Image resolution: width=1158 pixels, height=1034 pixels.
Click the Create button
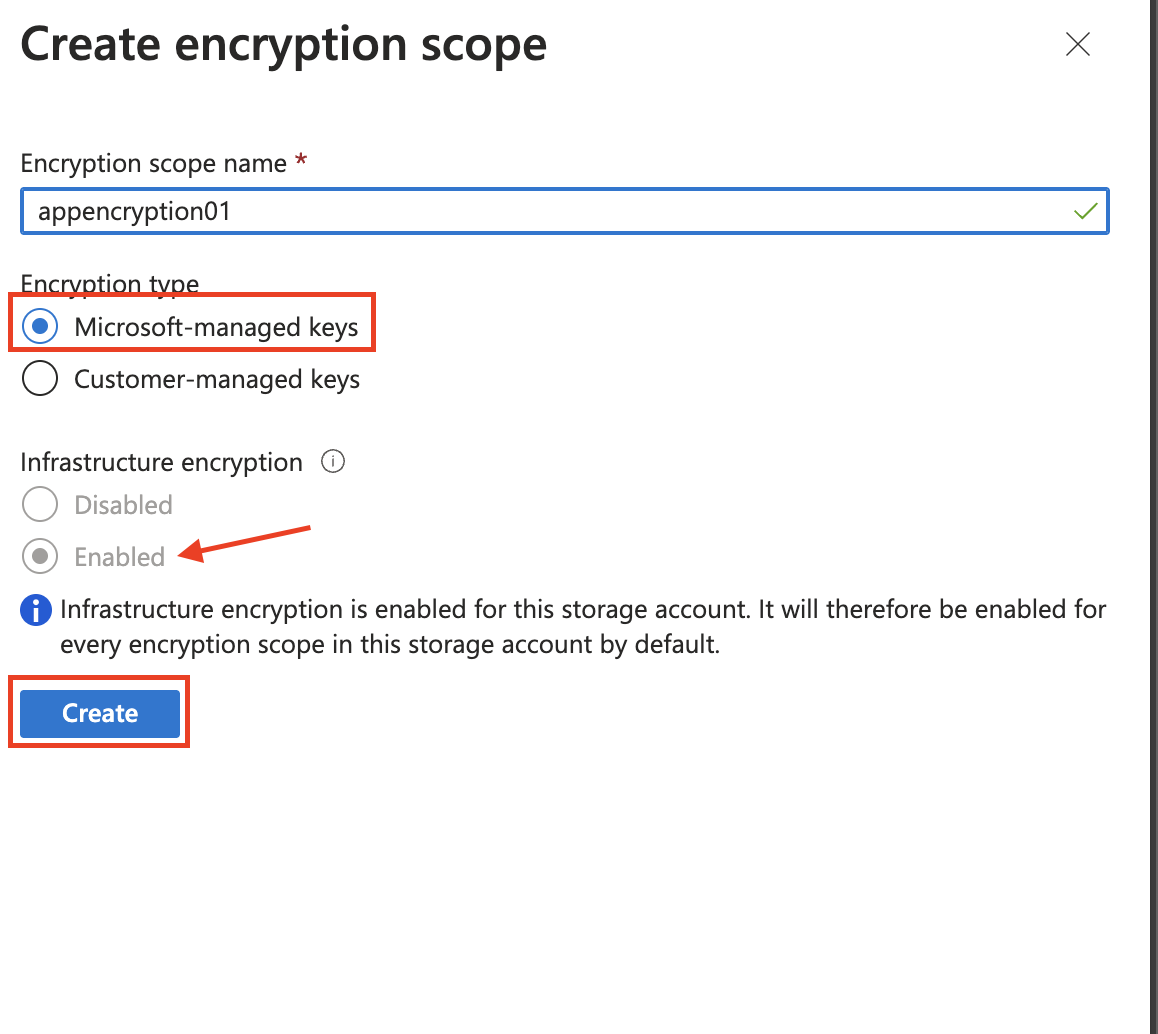pyautogui.click(x=100, y=713)
